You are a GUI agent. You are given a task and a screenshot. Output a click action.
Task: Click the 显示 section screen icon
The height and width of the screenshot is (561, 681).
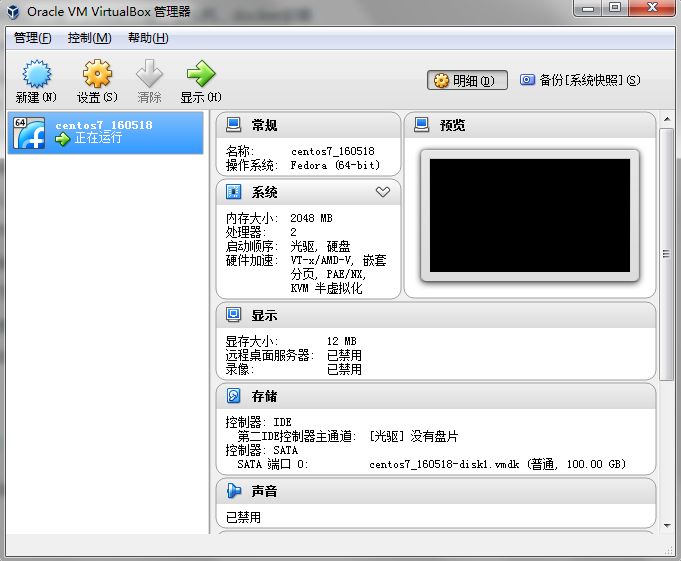tap(233, 315)
